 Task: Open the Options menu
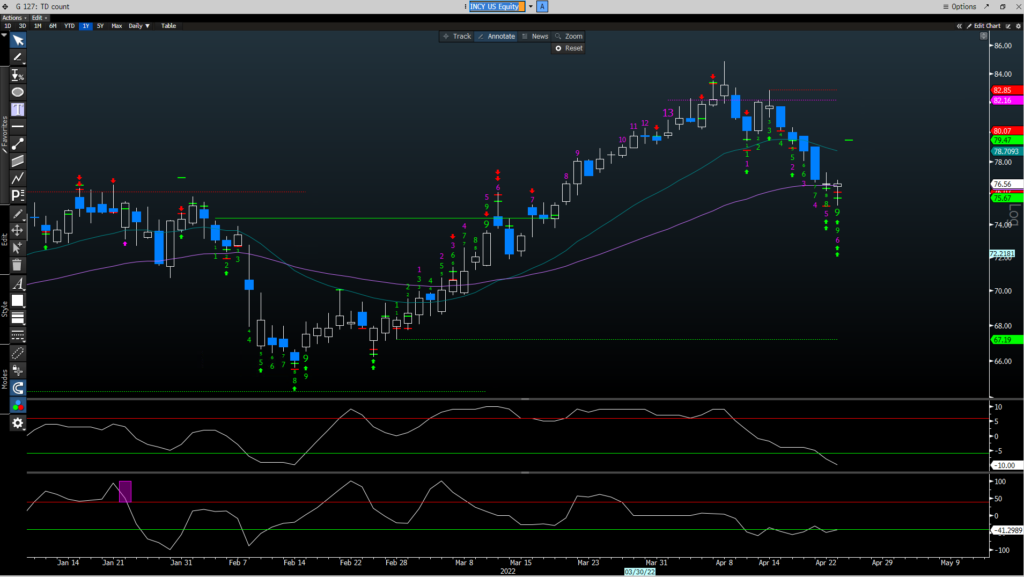[959, 7]
